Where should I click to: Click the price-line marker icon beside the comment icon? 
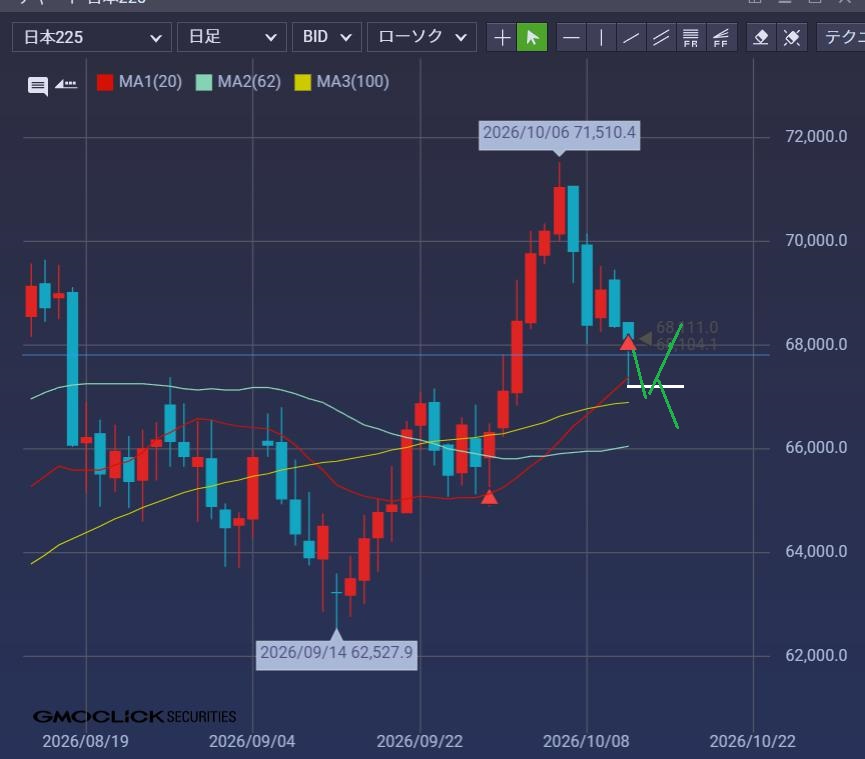(66, 84)
